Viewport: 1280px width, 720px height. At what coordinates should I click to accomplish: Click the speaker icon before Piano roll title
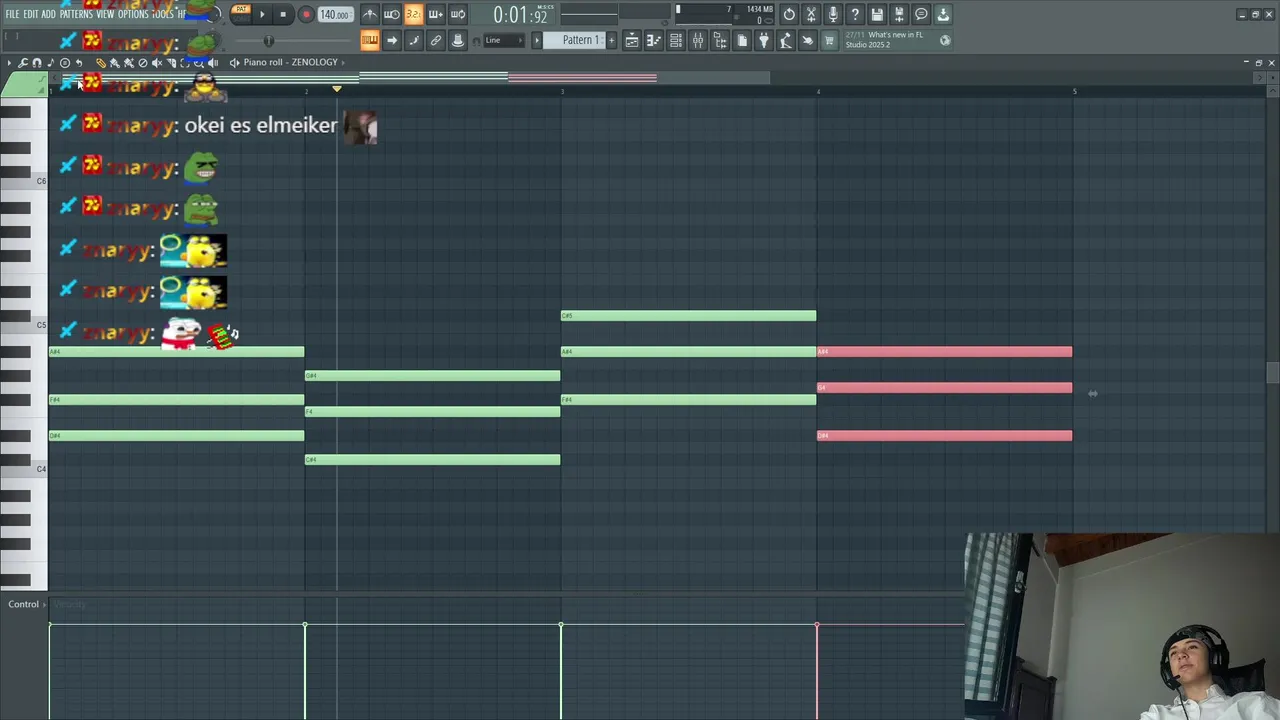click(235, 62)
